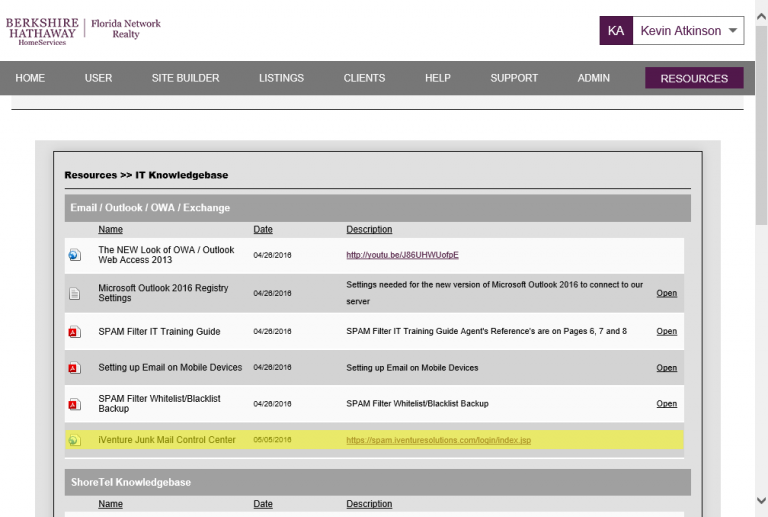The image size is (768, 517).
Task: Click the scrollbar down arrow
Action: [761, 500]
